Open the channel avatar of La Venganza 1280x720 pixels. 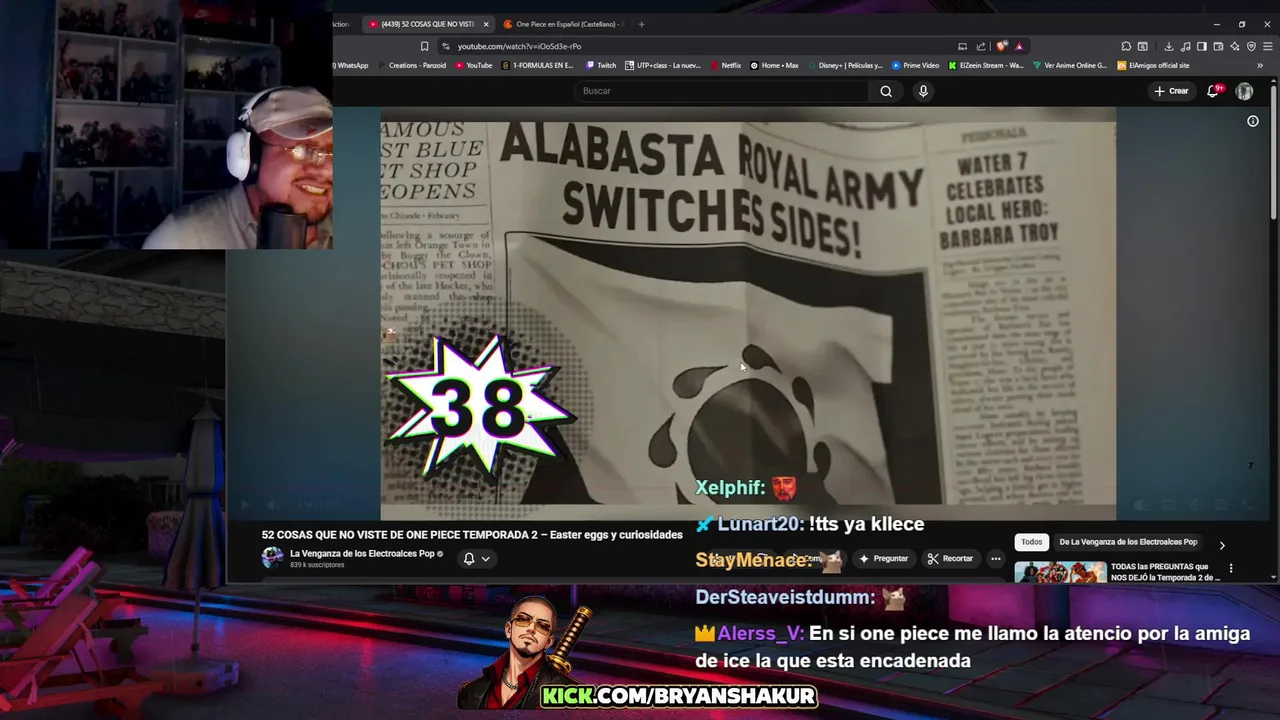[272, 558]
